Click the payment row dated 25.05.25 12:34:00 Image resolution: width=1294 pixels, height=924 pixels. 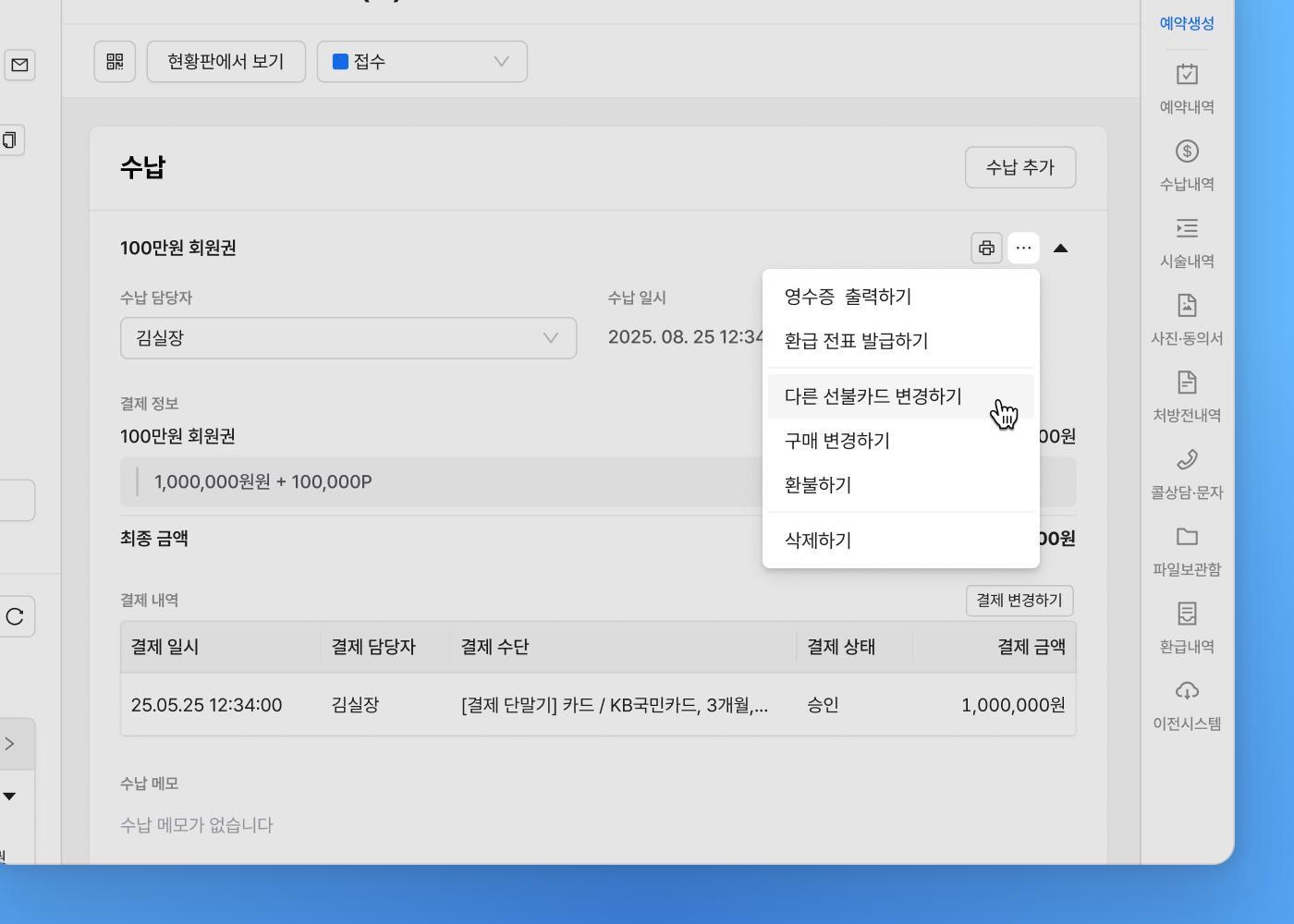click(597, 705)
